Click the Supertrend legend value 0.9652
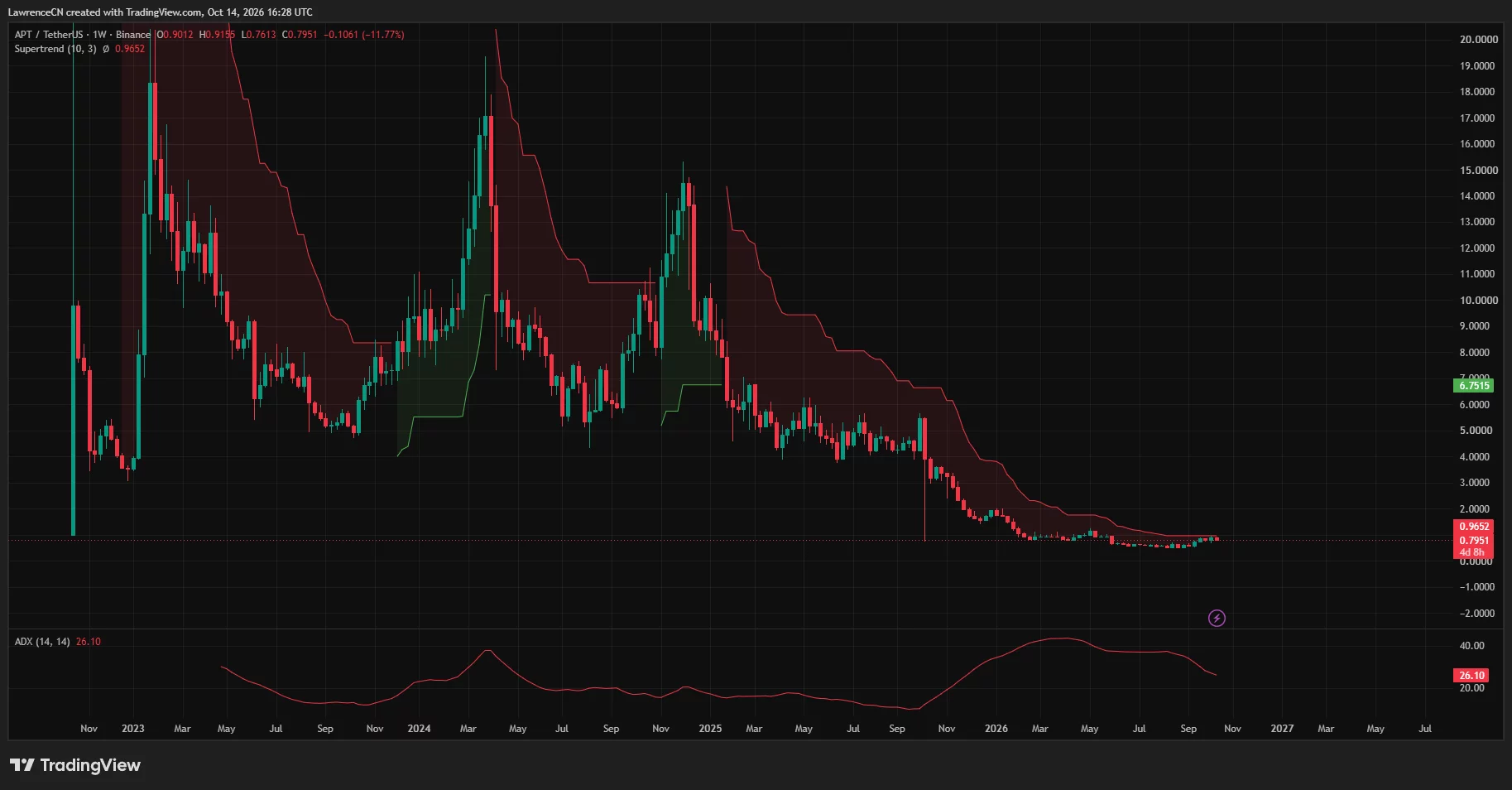This screenshot has height=790, width=1512. [x=130, y=49]
